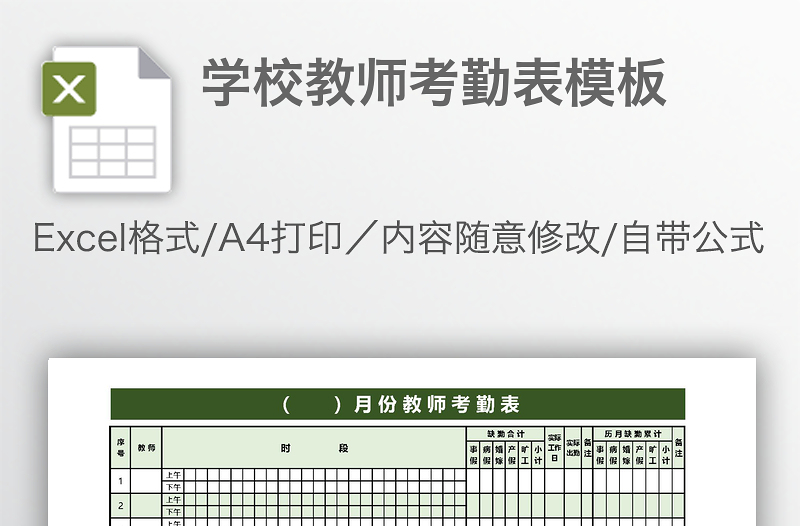Image resolution: width=800 pixels, height=526 pixels.
Task: Click the 实际工作日 column header
Action: coord(554,447)
